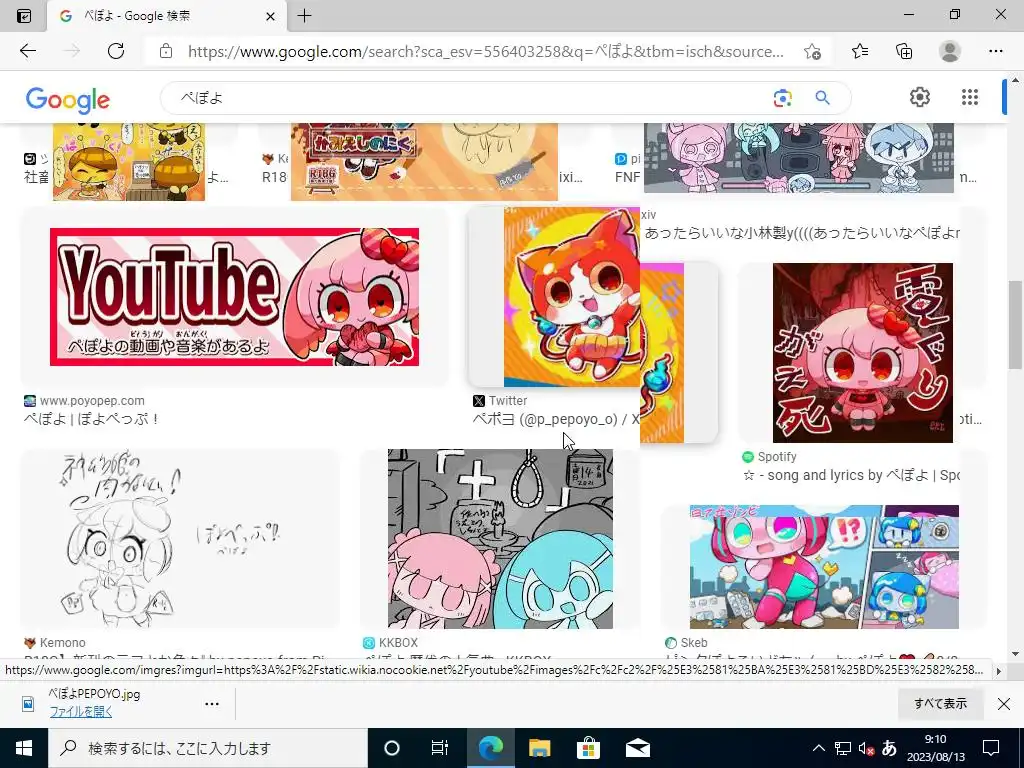Click the Spotify song and lyrics caption
Viewport: 1024px width, 768px height.
(x=851, y=475)
